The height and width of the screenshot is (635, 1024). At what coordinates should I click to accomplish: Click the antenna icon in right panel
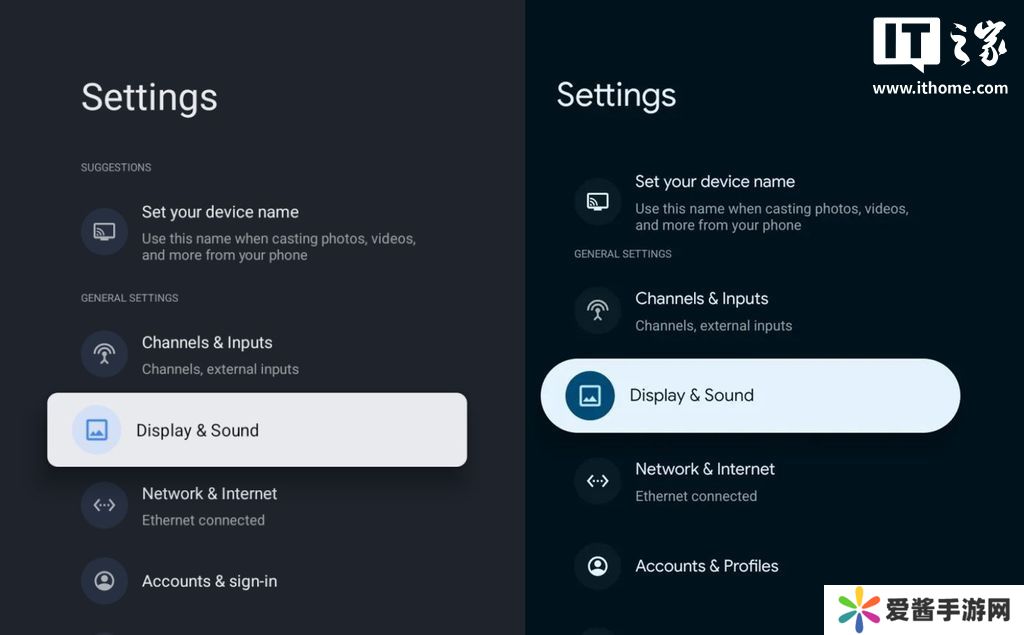[598, 310]
